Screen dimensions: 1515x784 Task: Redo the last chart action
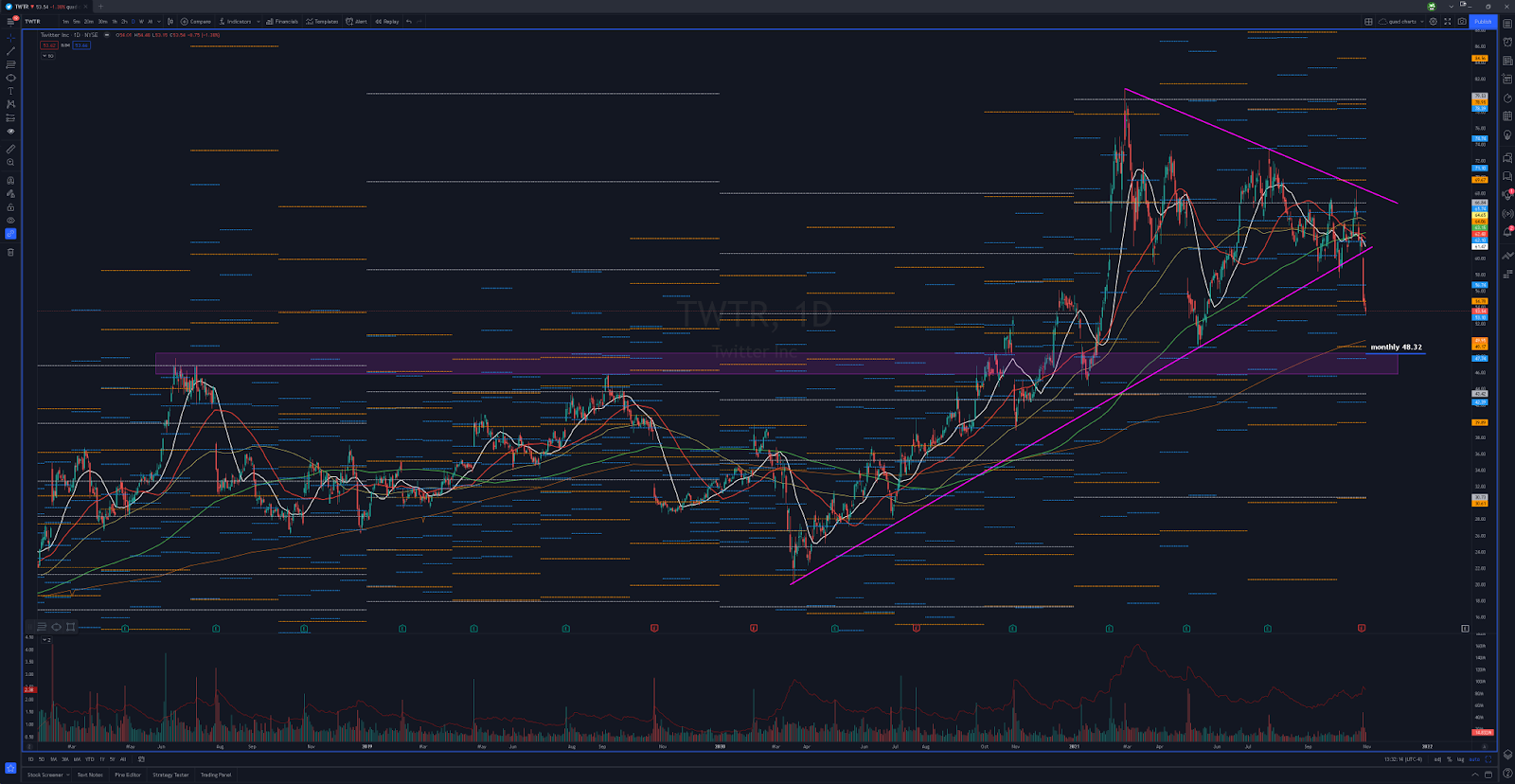tap(419, 21)
